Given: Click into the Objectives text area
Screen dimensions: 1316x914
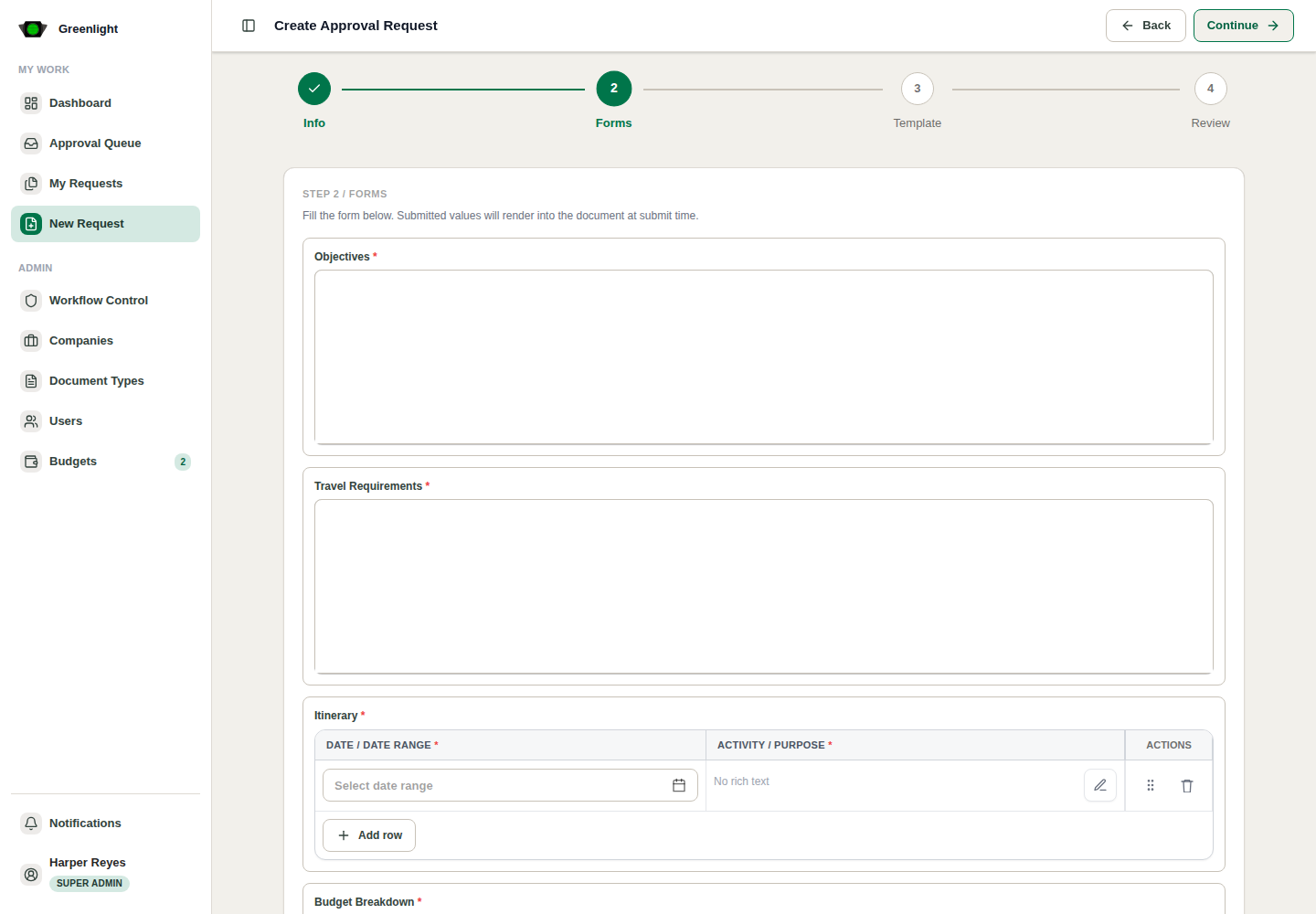Looking at the screenshot, I should tap(764, 357).
